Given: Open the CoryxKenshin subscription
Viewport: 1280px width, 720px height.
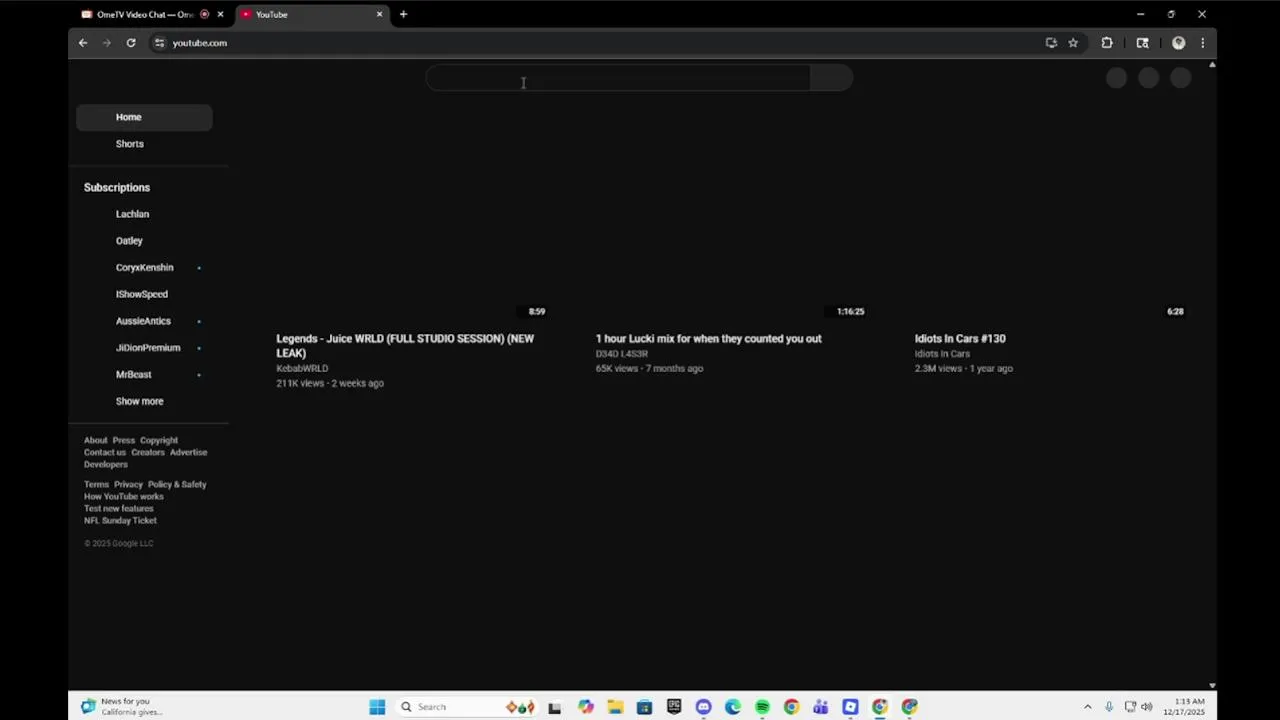Looking at the screenshot, I should pyautogui.click(x=144, y=268).
